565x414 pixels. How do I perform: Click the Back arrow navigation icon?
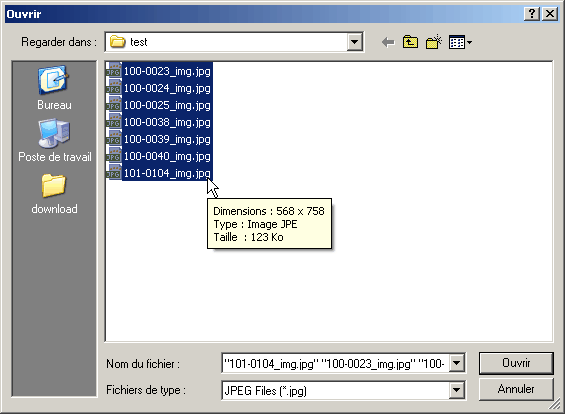click(x=388, y=43)
